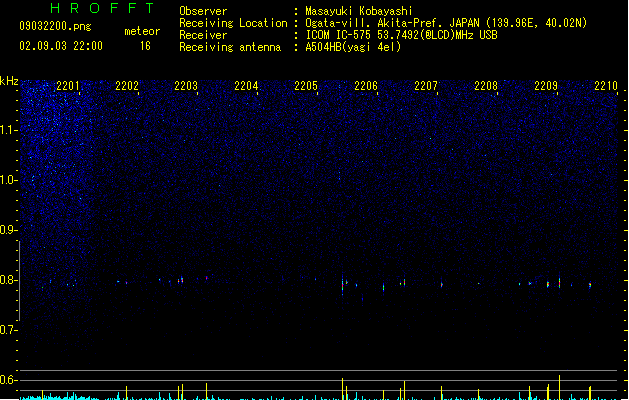Screen dimensions: 629x400
Task: Click the Receiver label
Action: tap(203, 35)
